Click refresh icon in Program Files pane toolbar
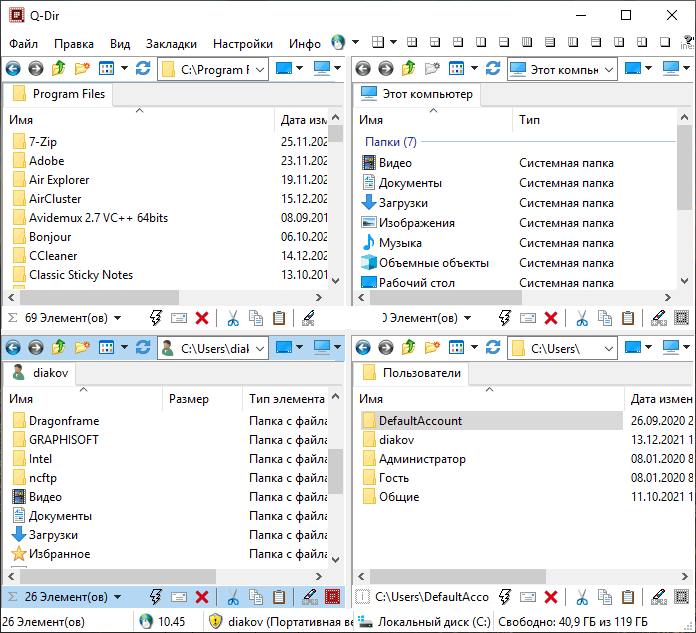Image resolution: width=696 pixels, height=633 pixels. coord(143,69)
